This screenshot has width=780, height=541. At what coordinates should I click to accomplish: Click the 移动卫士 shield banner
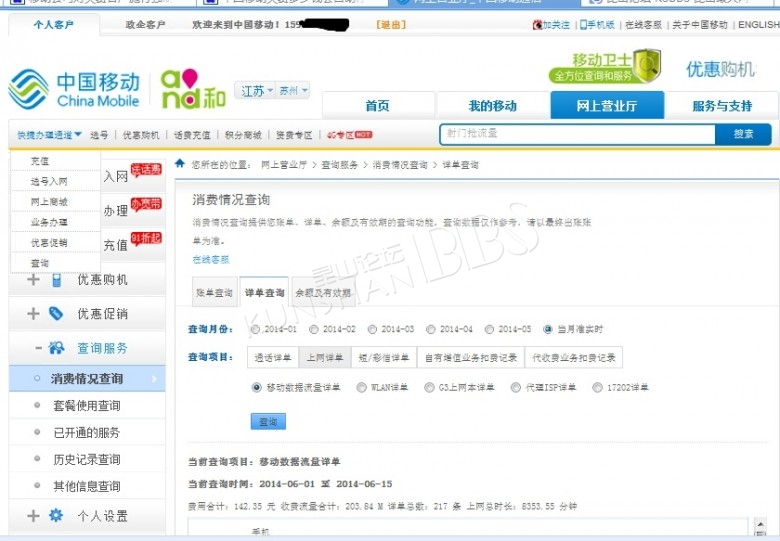click(605, 67)
